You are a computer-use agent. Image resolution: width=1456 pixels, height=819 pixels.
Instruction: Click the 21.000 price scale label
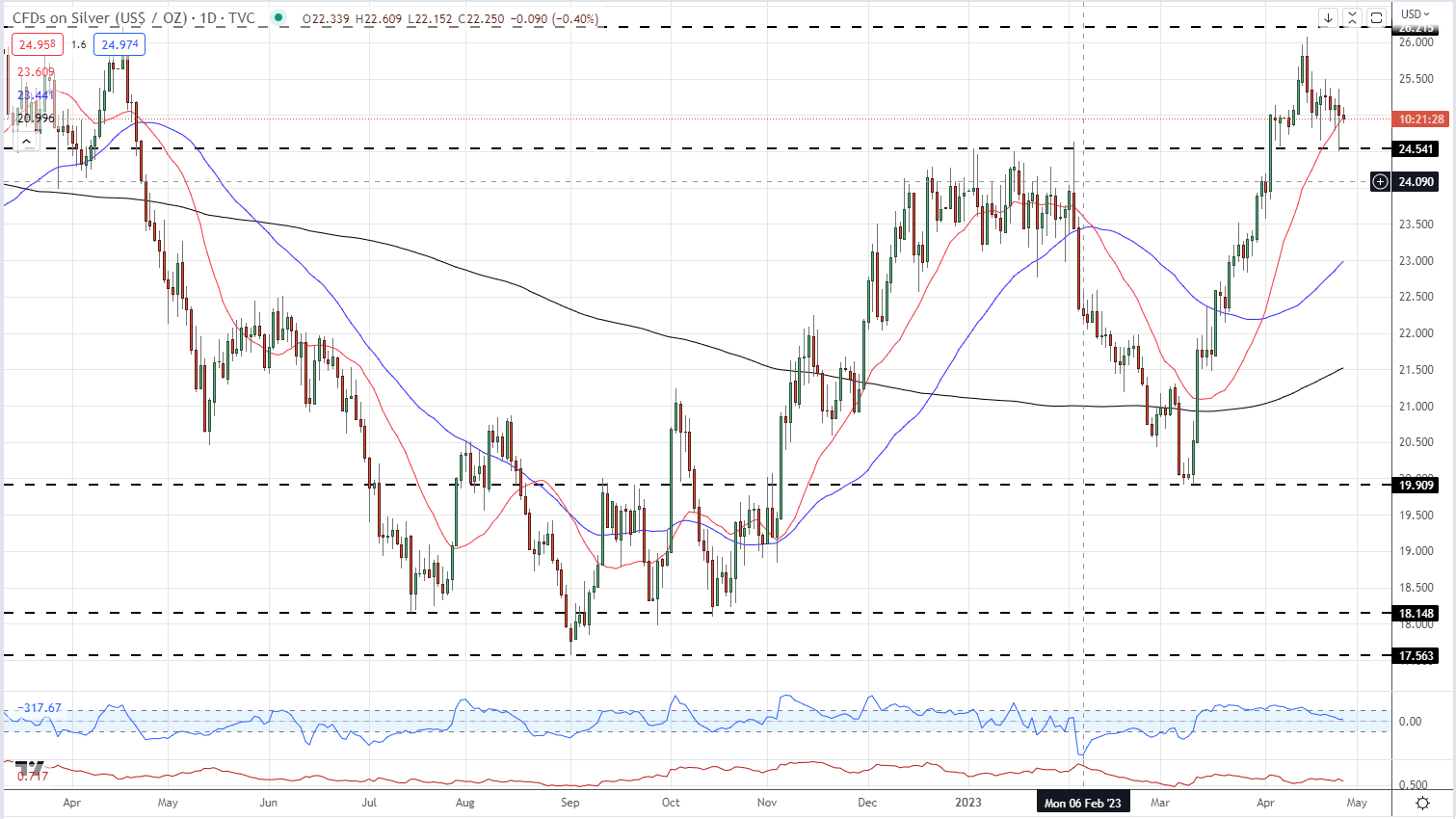click(x=1416, y=407)
